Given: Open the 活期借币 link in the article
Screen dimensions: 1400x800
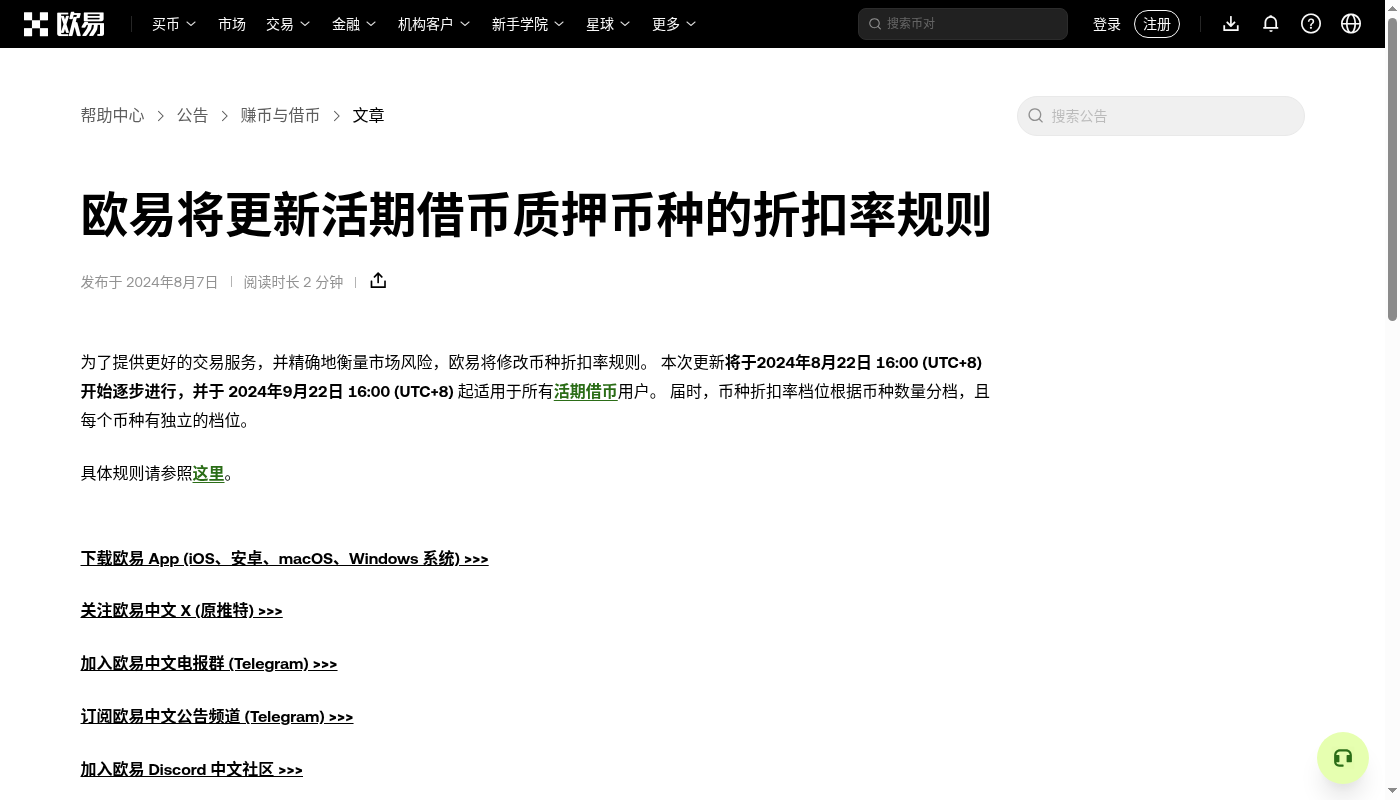Looking at the screenshot, I should pyautogui.click(x=586, y=392).
